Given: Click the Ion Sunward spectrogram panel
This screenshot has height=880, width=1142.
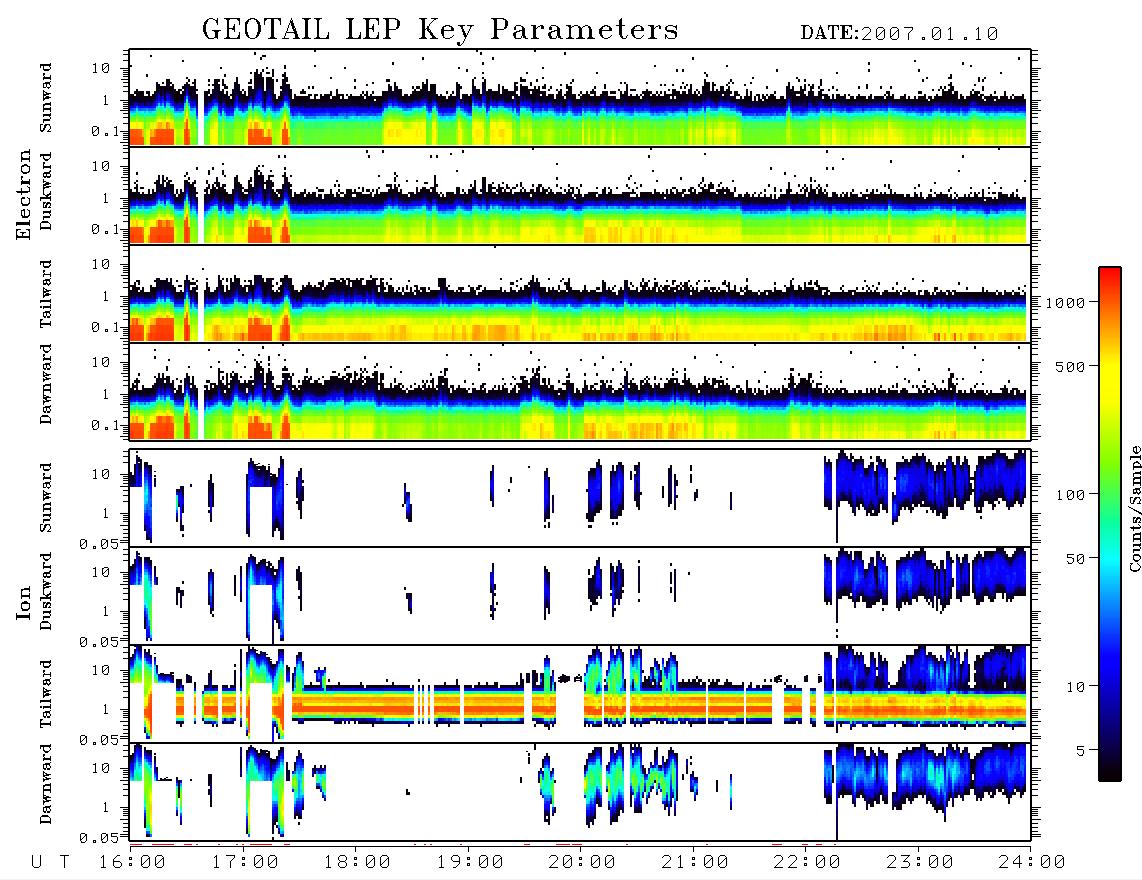Looking at the screenshot, I should pyautogui.click(x=580, y=498).
